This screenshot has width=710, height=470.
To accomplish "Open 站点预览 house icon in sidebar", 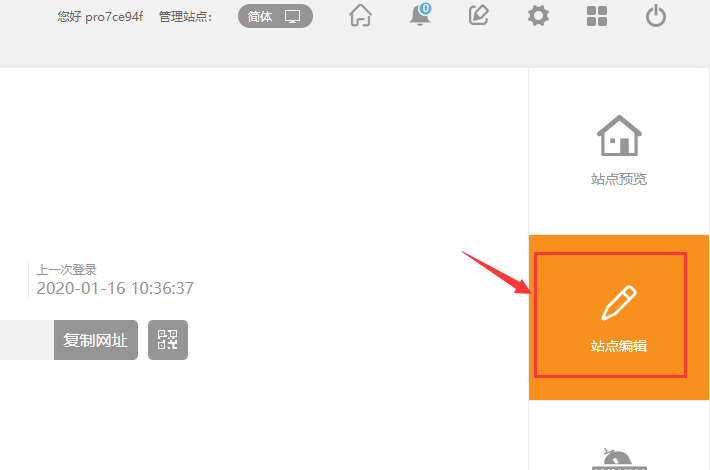I will point(619,136).
